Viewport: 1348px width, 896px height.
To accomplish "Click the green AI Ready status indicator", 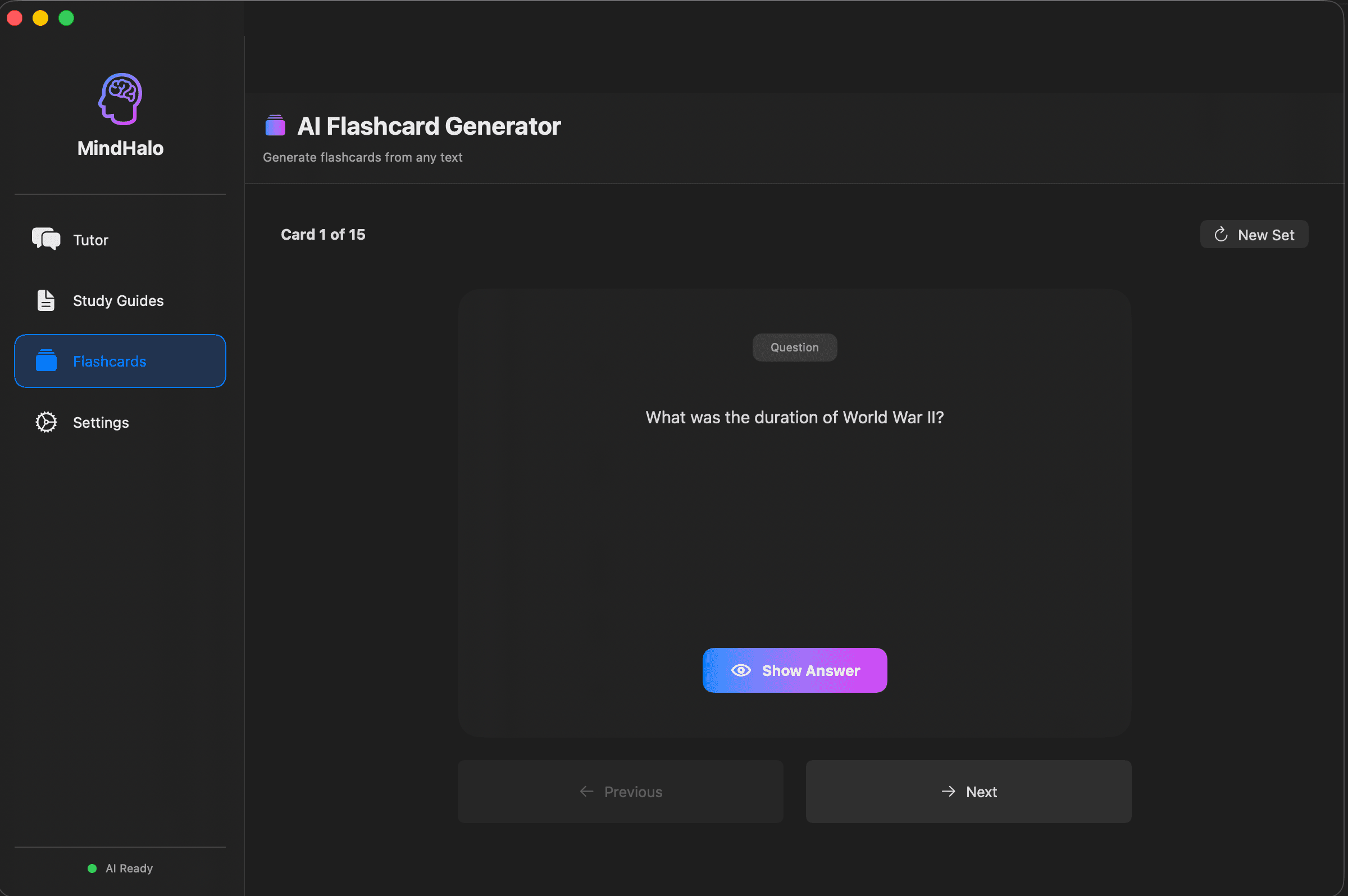I will 92,868.
